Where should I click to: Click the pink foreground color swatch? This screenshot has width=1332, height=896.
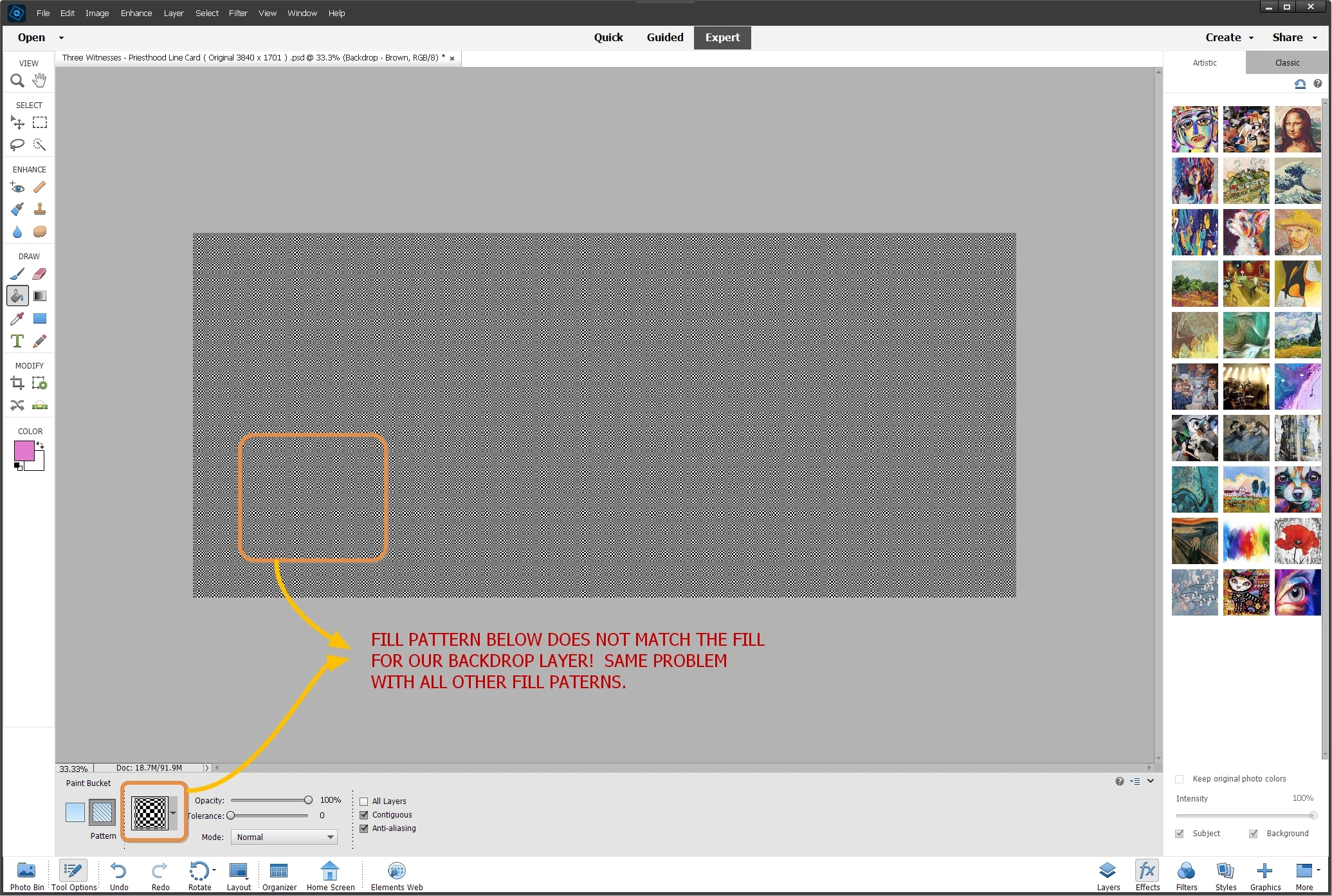(24, 451)
